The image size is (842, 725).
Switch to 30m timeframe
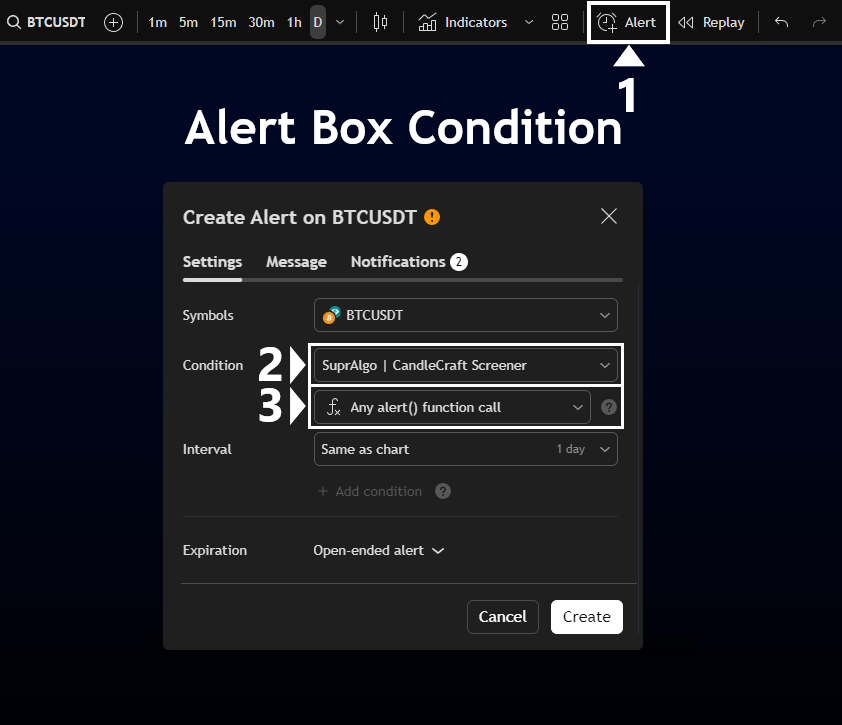(262, 23)
